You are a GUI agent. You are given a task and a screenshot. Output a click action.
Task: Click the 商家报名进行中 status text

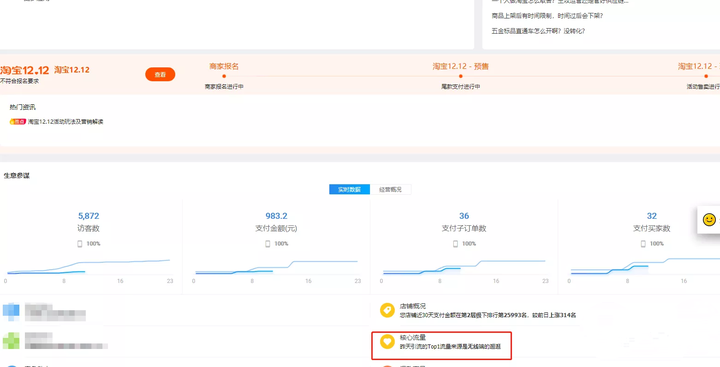(x=224, y=86)
